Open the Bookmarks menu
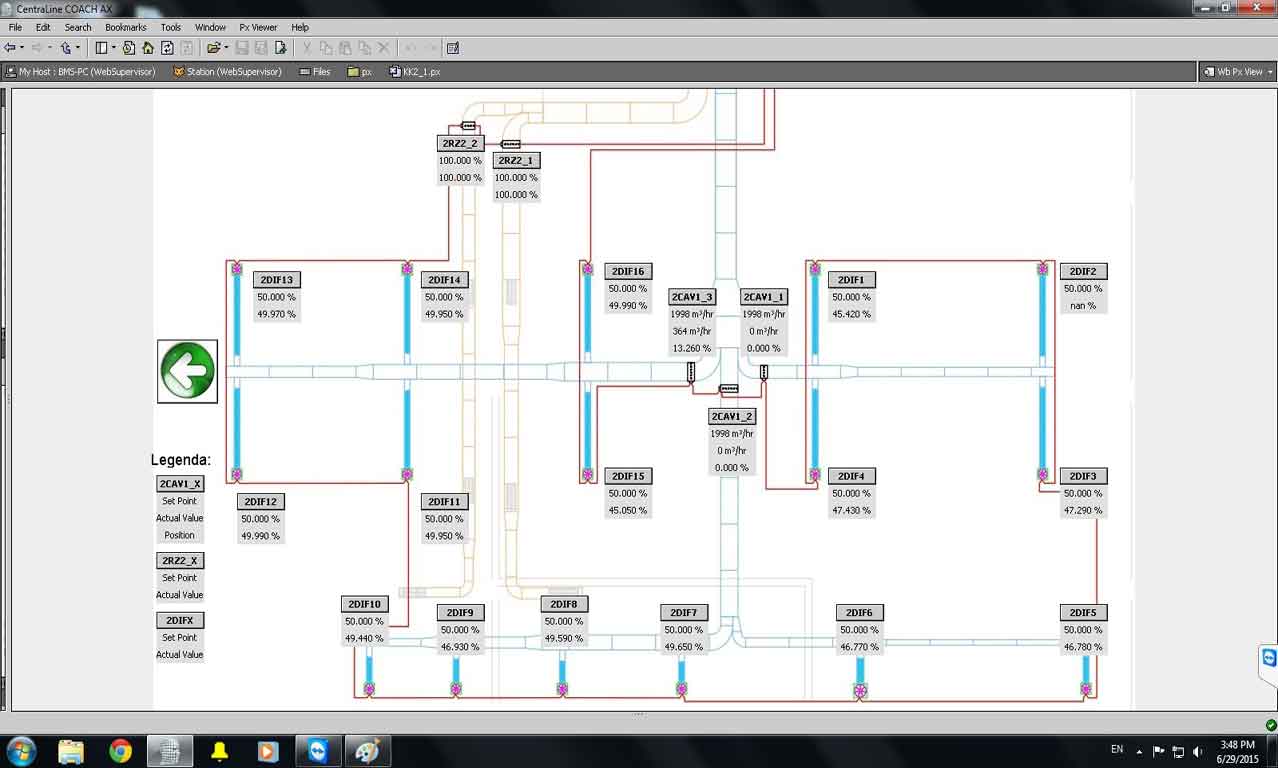Screen dimensions: 1278x768 tap(125, 27)
